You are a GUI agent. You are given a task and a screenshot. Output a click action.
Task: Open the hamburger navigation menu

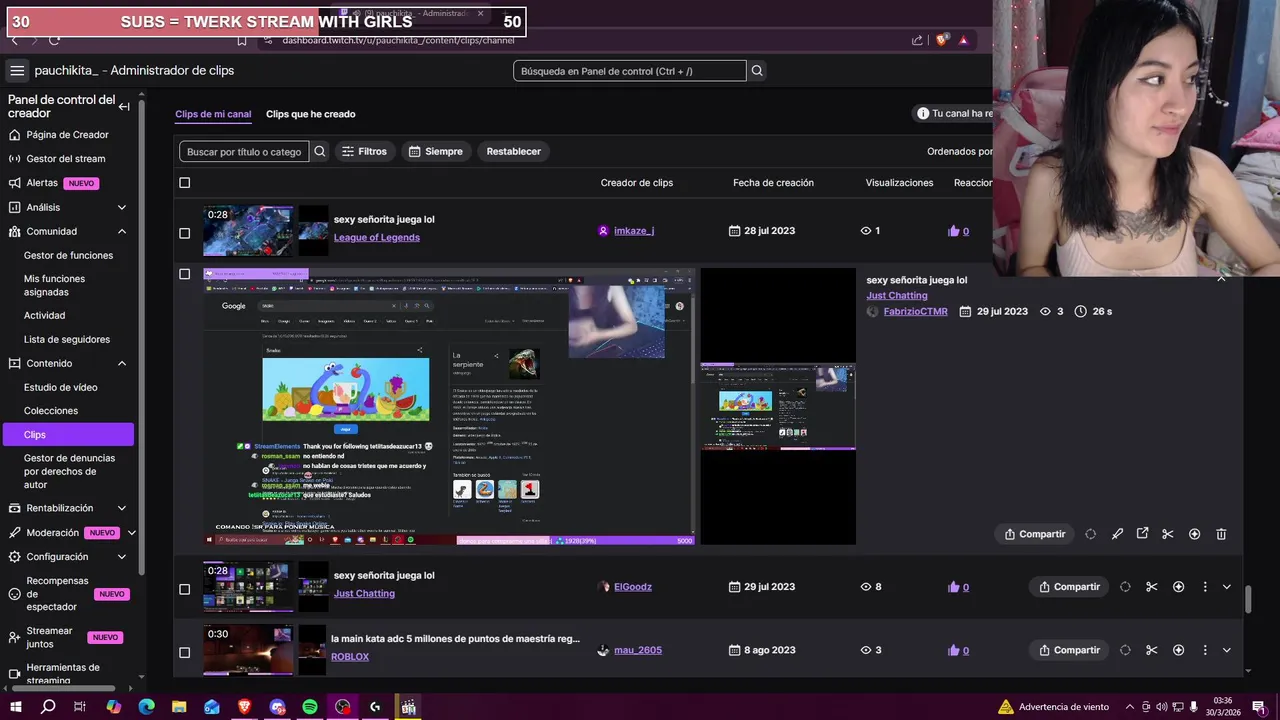click(x=17, y=70)
